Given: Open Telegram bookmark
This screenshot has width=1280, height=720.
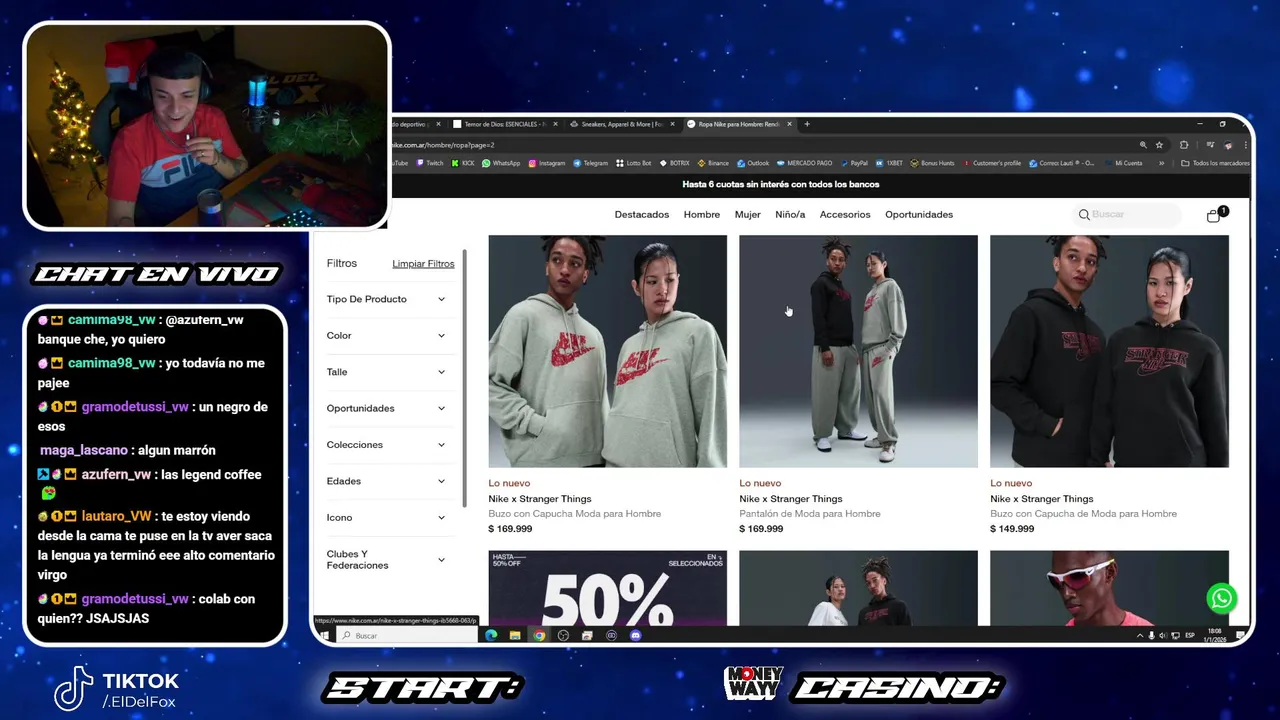Looking at the screenshot, I should 591,163.
